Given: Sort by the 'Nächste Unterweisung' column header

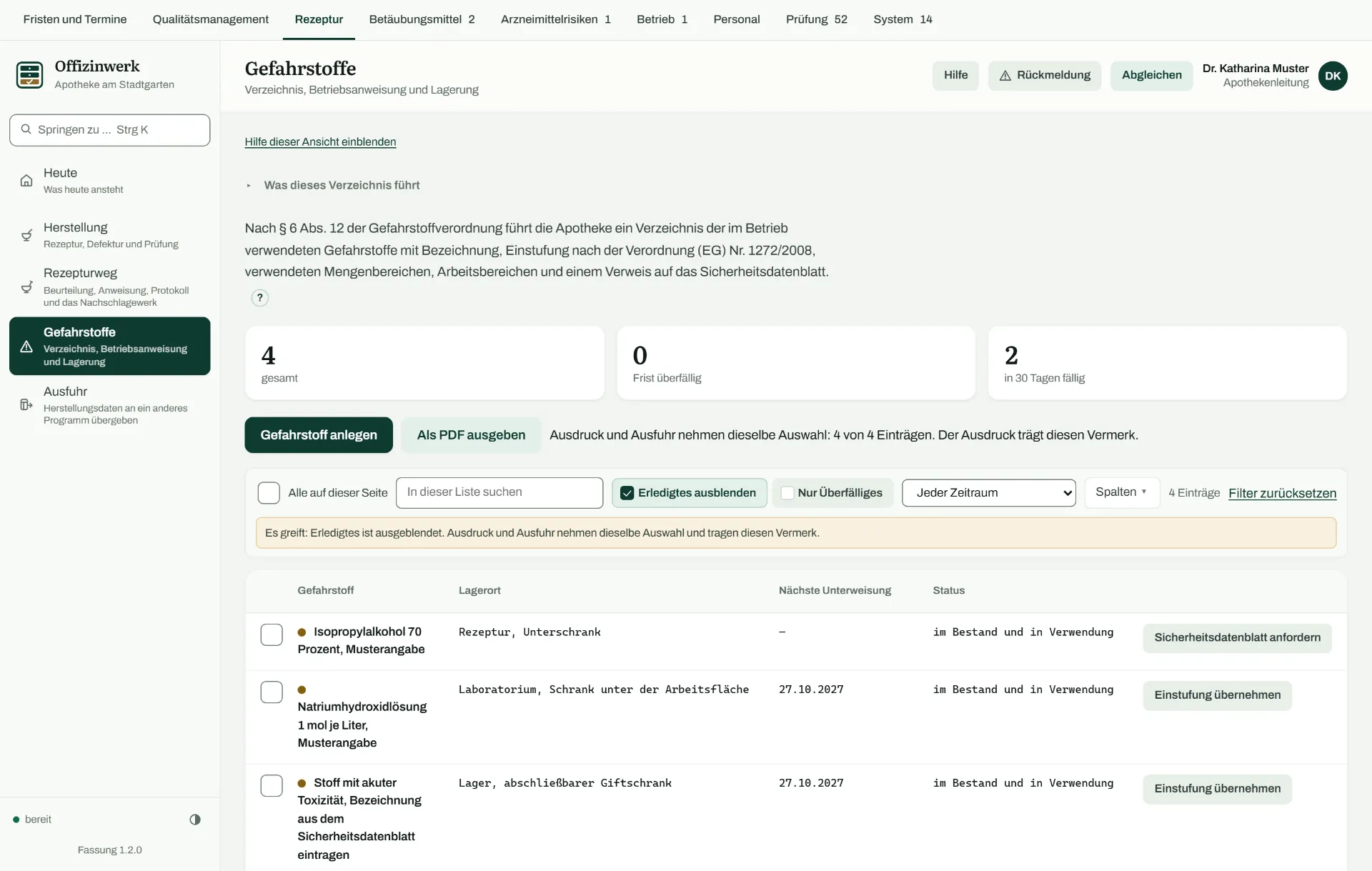Looking at the screenshot, I should (x=835, y=590).
